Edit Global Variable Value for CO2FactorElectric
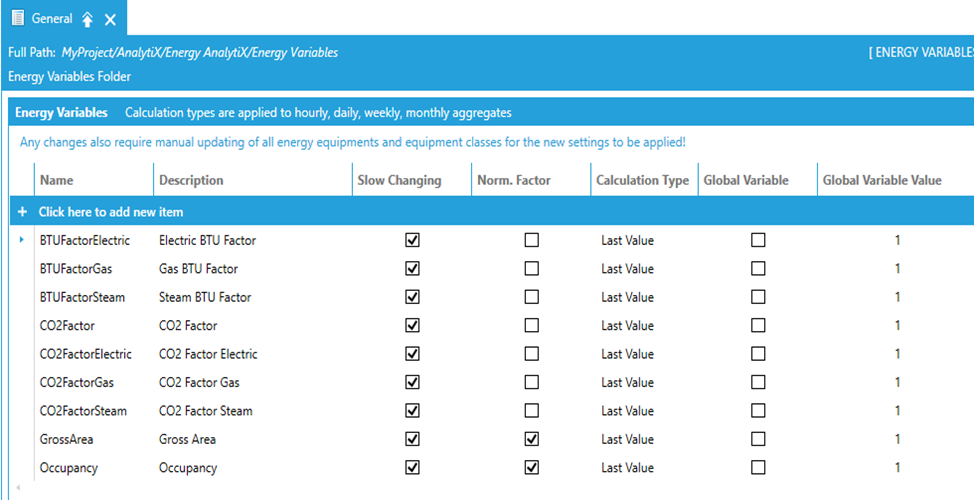The width and height of the screenshot is (974, 500). [x=897, y=354]
